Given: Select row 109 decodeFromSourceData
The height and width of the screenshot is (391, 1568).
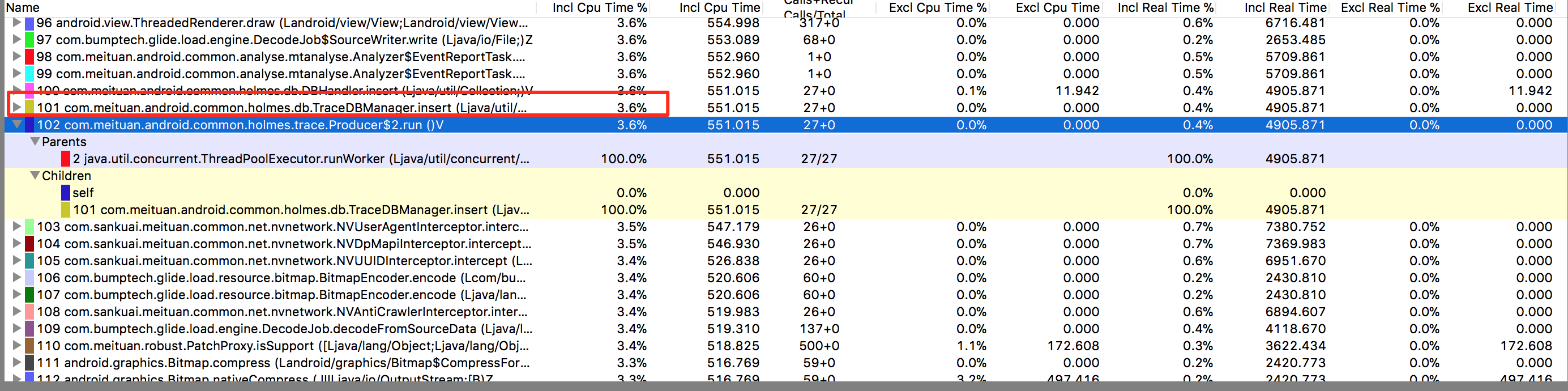Looking at the screenshot, I should (786, 329).
